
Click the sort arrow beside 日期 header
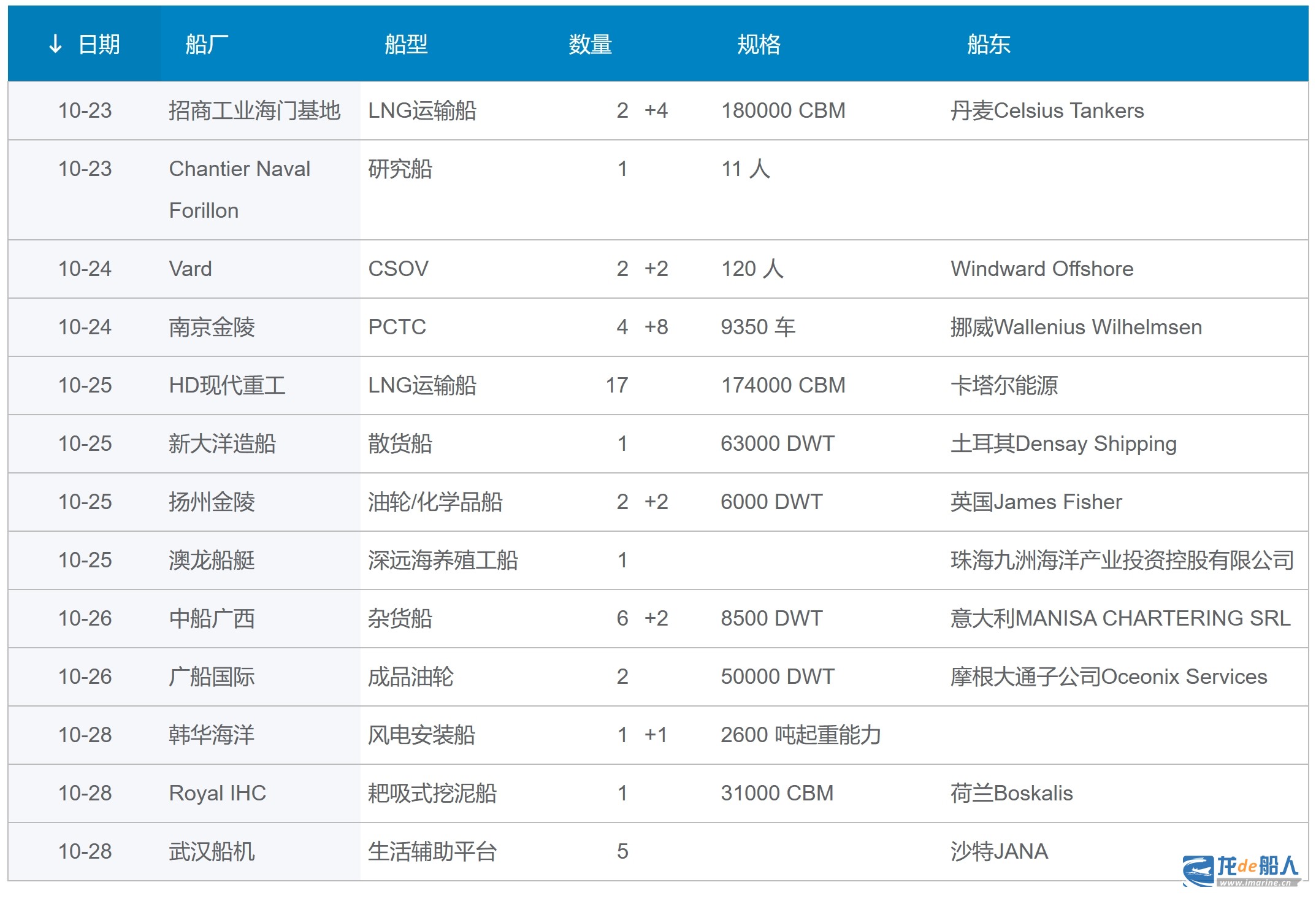click(55, 44)
